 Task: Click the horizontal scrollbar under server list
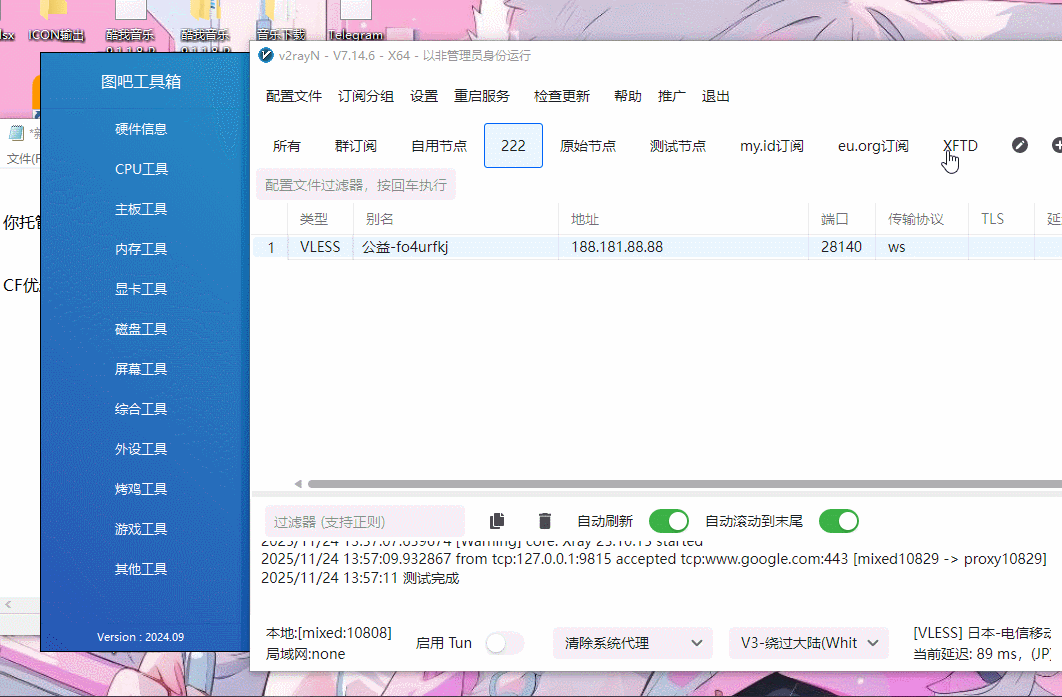click(x=685, y=484)
